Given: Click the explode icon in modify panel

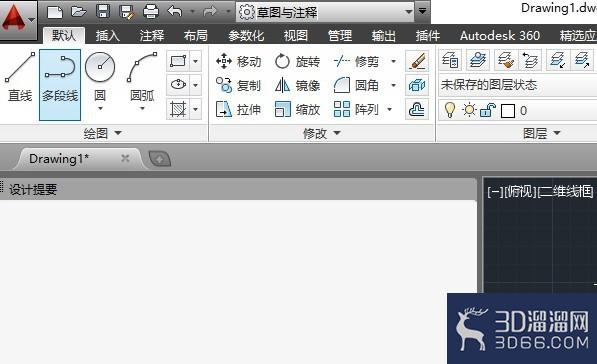Looking at the screenshot, I should pyautogui.click(x=417, y=85).
